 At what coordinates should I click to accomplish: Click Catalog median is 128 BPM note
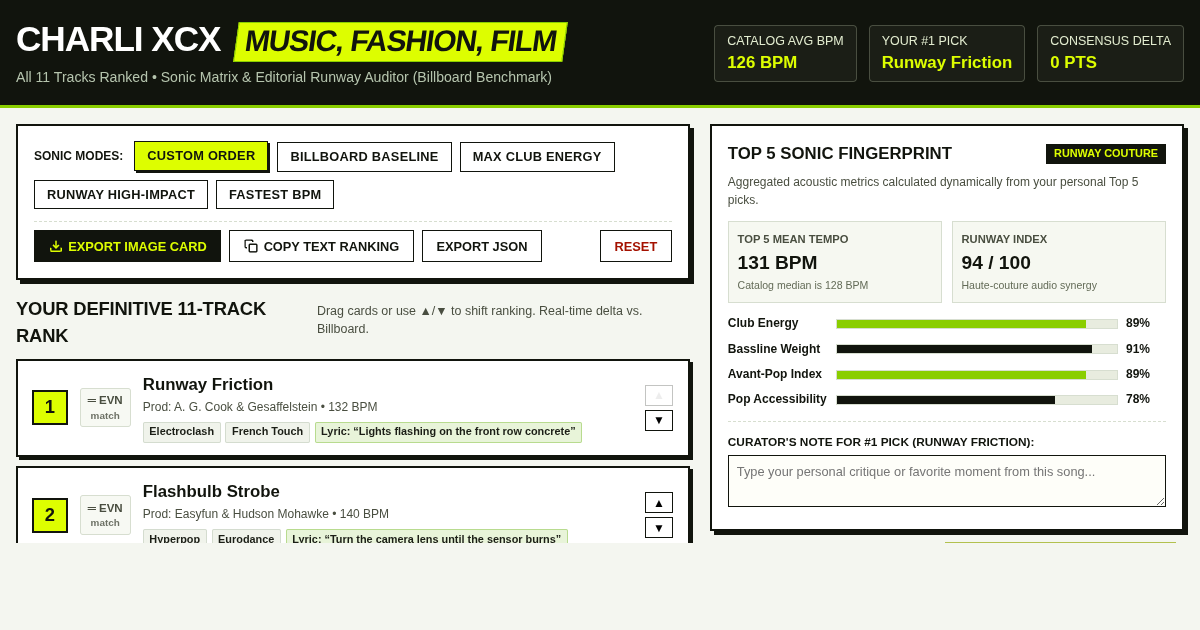(x=803, y=285)
